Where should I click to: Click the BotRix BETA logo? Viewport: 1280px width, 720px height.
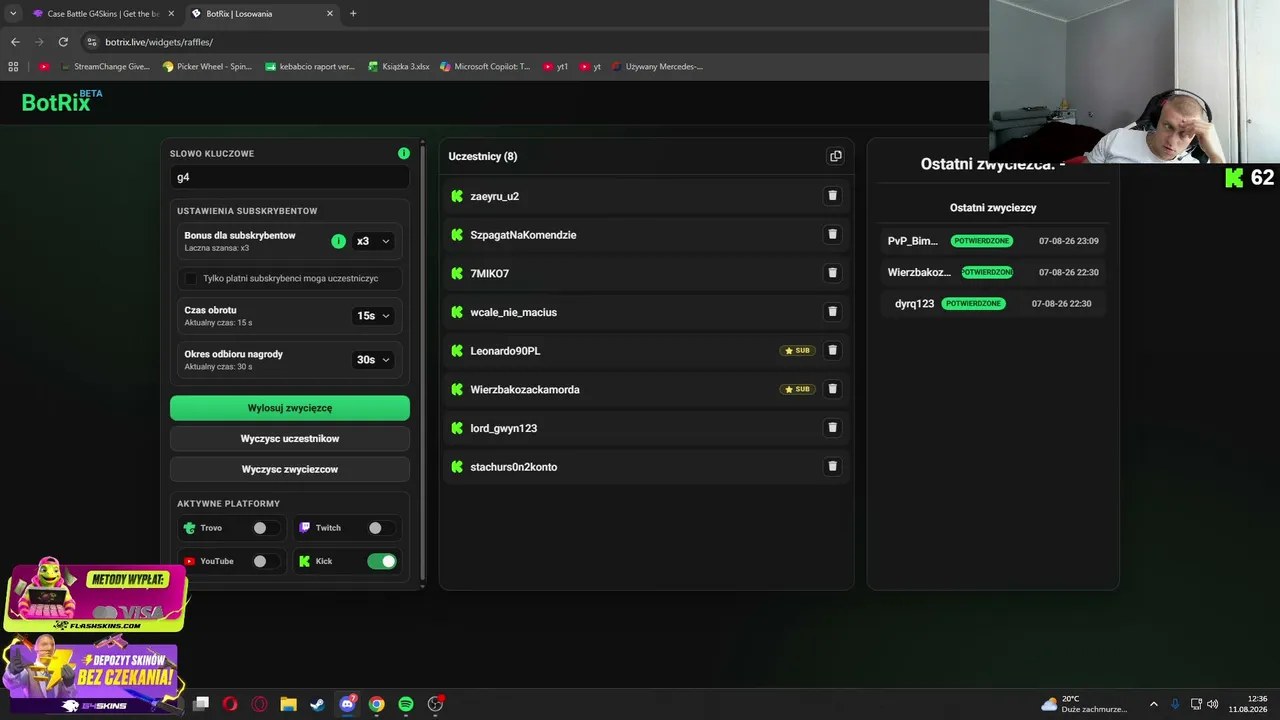(x=62, y=101)
